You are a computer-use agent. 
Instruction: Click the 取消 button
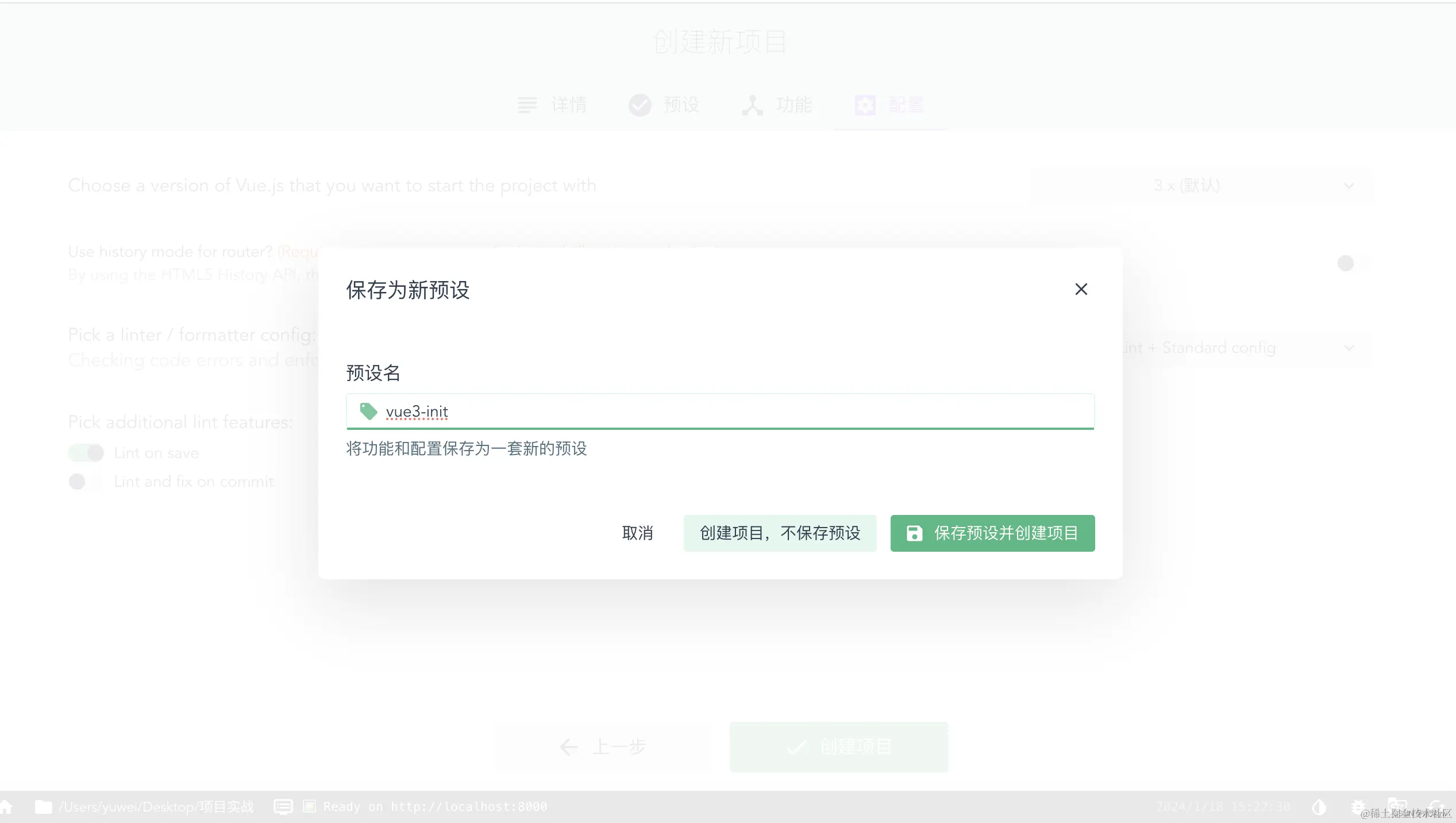point(637,533)
